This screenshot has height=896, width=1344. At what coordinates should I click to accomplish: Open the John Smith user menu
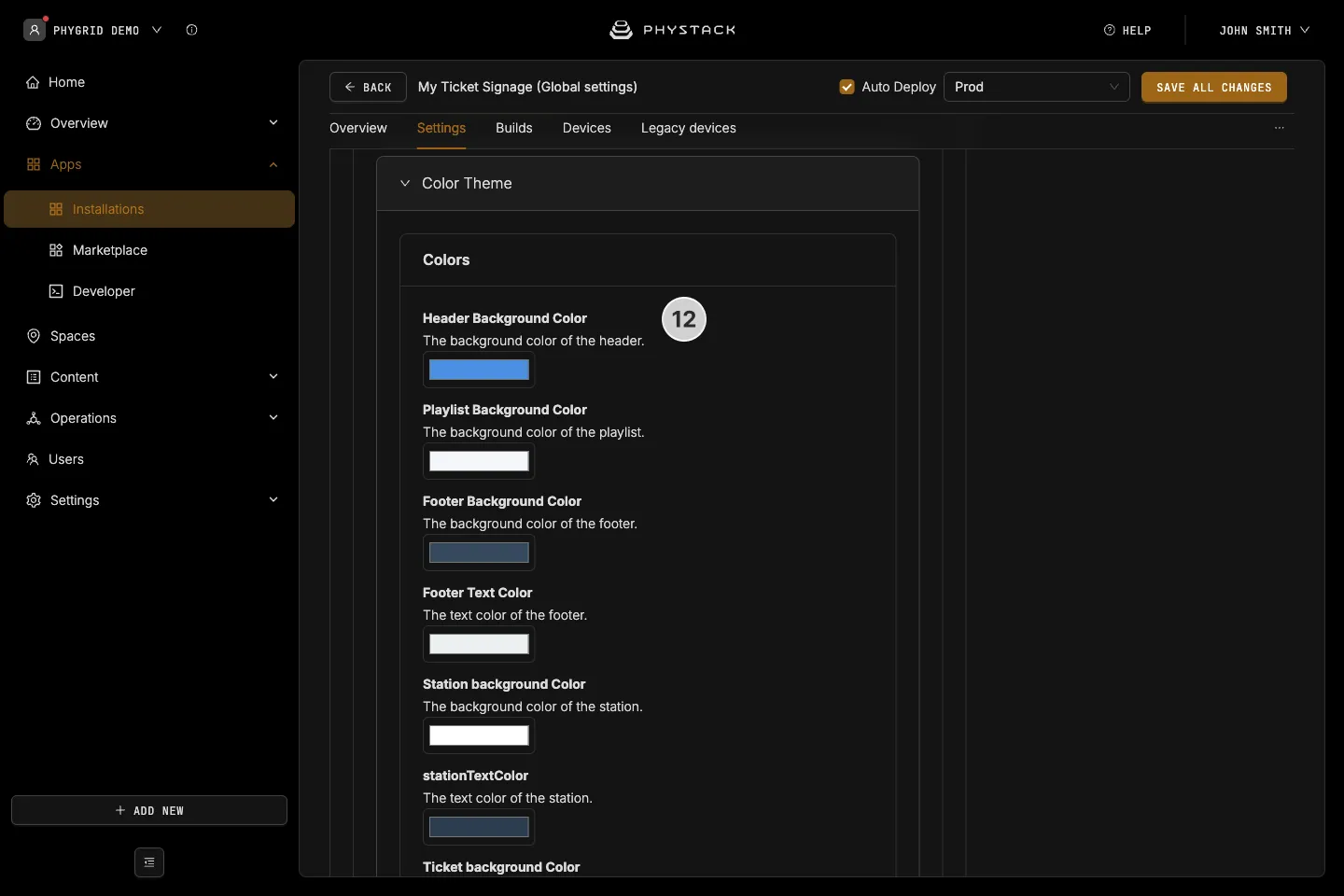1265,30
